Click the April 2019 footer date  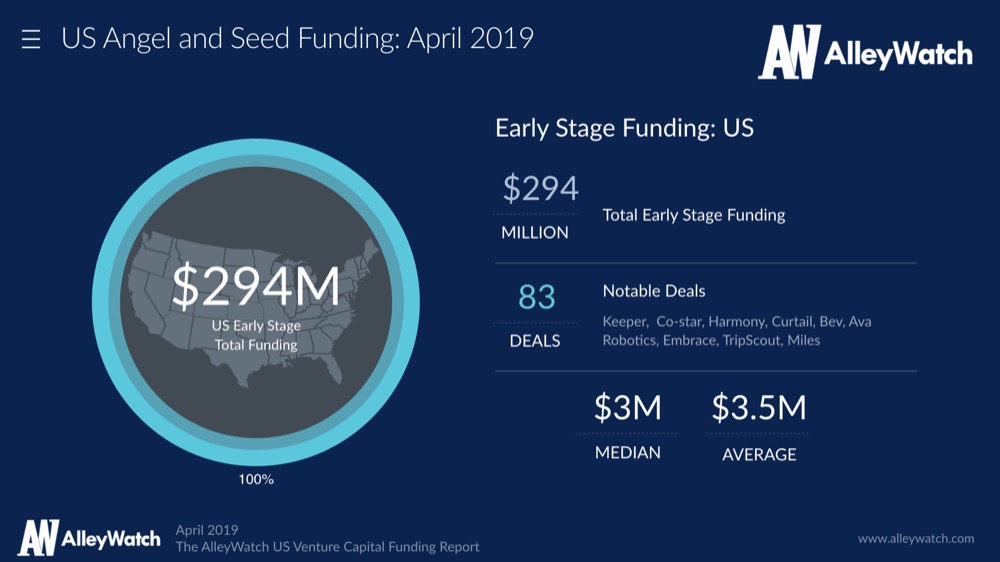coord(207,529)
